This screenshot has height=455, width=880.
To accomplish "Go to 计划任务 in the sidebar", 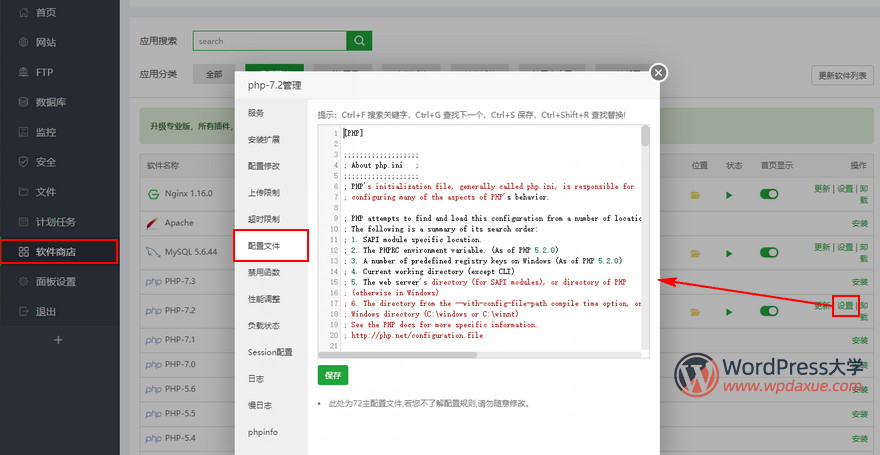I will (56, 222).
